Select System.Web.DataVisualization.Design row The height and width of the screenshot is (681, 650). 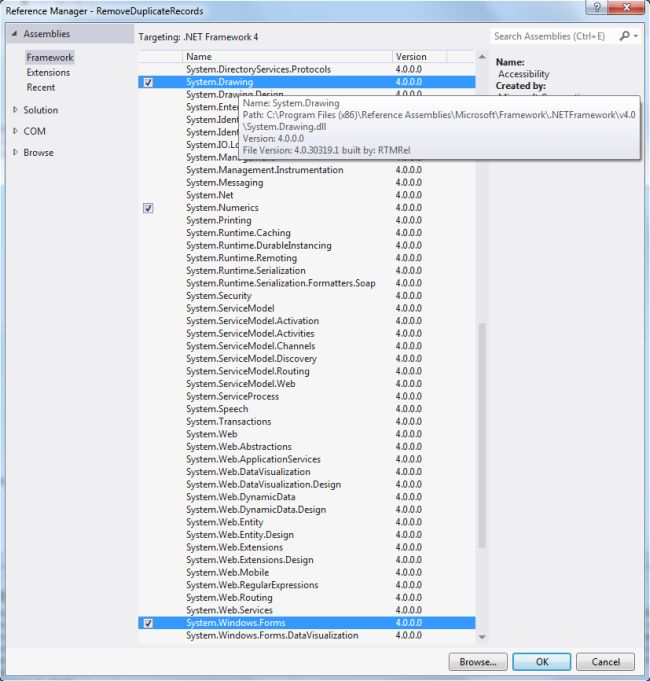307,485
